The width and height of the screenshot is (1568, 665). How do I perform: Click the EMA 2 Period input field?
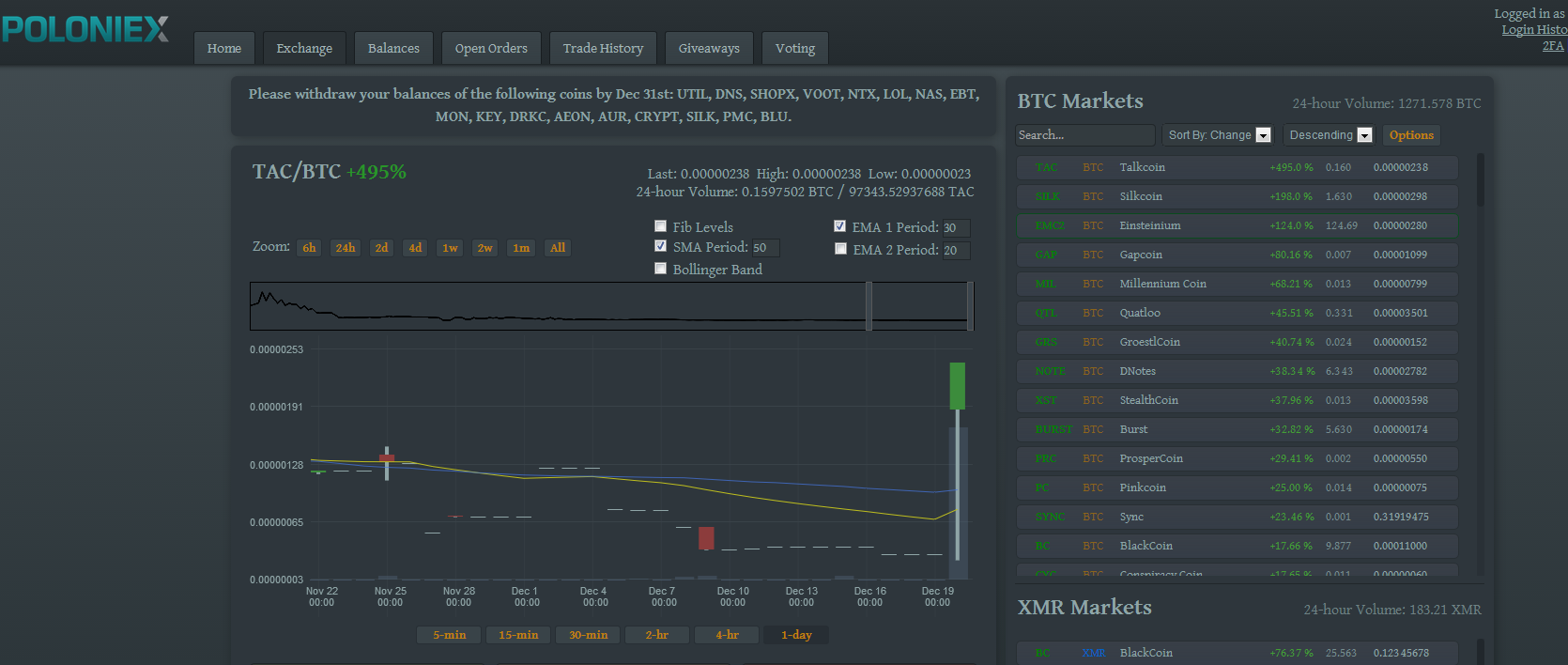(956, 251)
